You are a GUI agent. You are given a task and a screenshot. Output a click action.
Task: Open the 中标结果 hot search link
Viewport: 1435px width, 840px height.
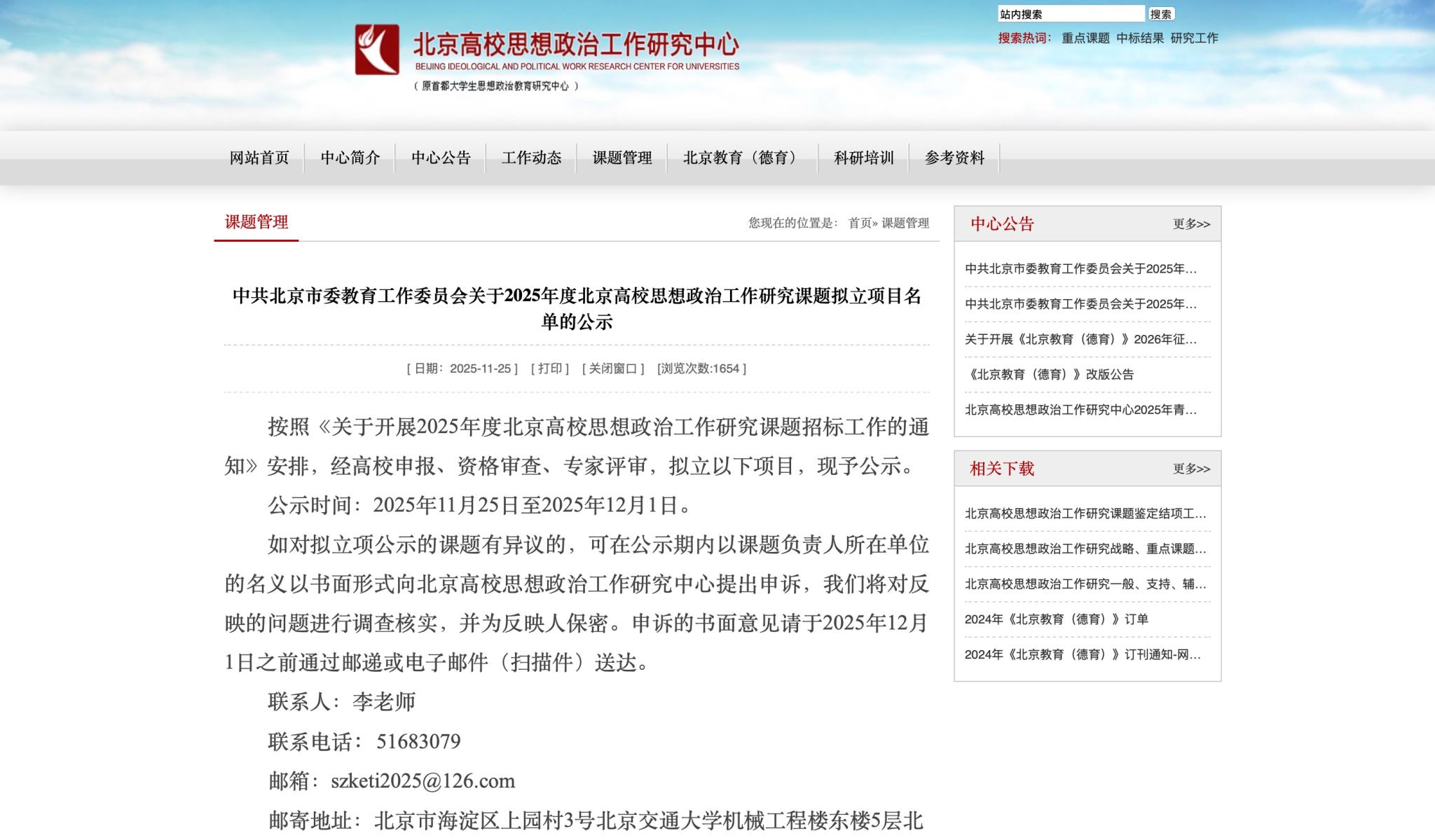[x=1140, y=39]
